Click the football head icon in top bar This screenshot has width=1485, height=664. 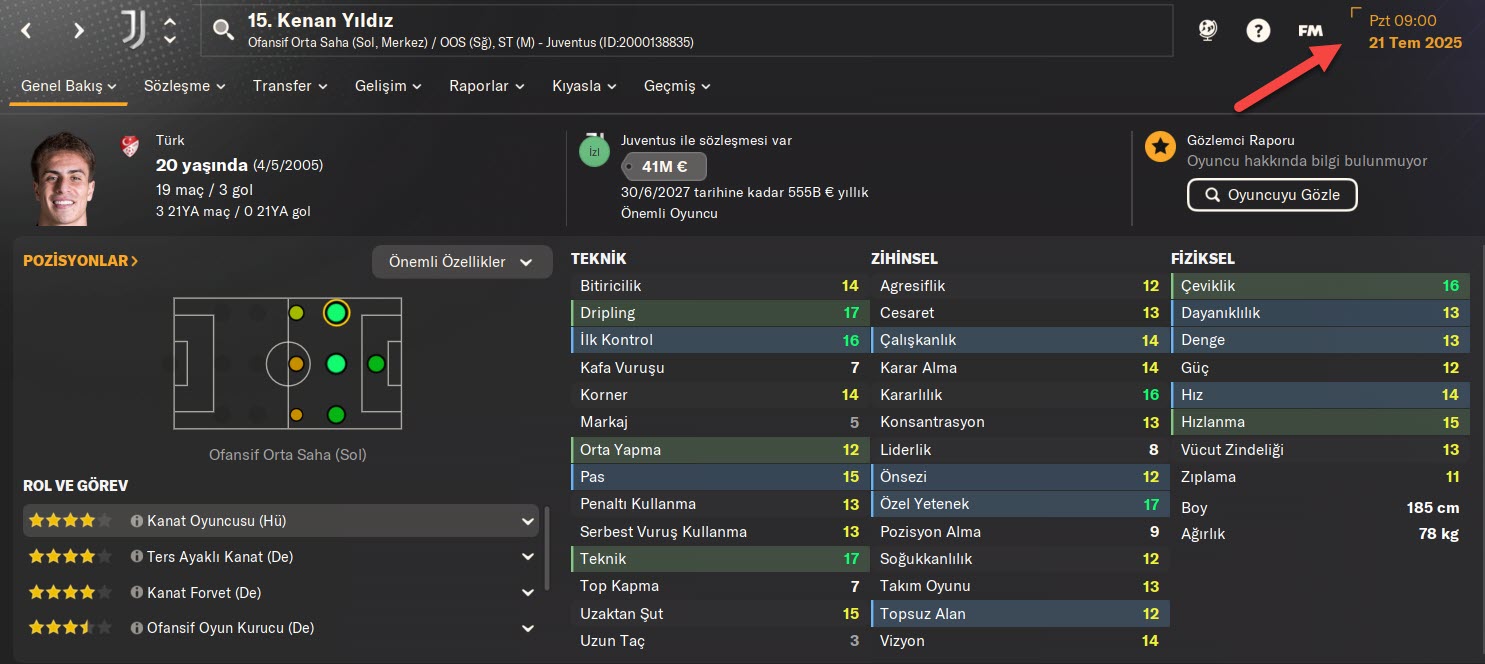[1207, 30]
